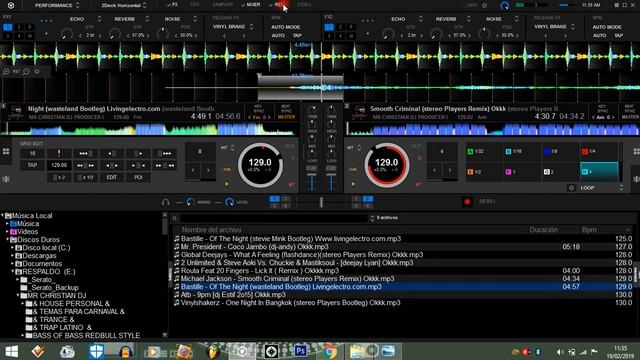Open the PERFORMANCE mode dropdown
640x360 pixels.
tap(57, 6)
